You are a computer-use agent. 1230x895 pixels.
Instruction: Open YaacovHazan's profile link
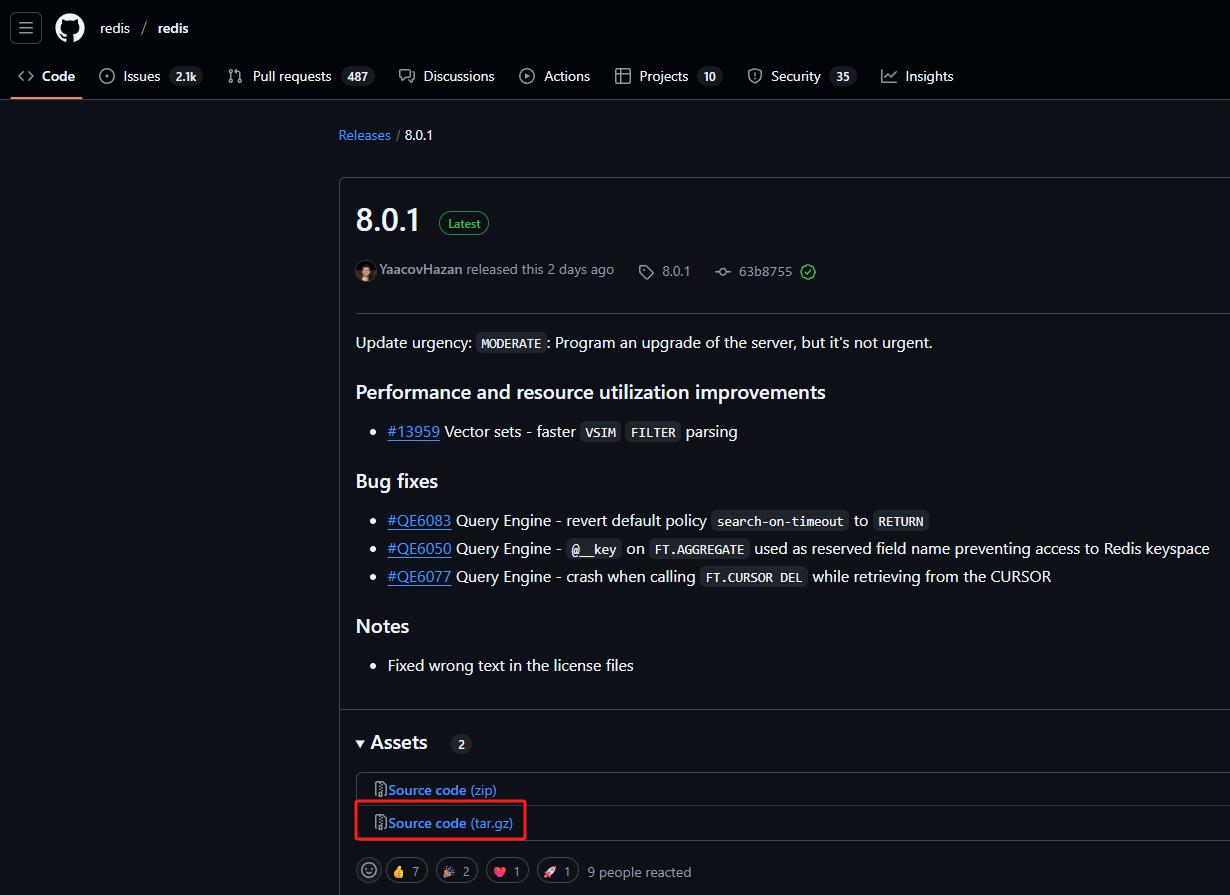421,270
